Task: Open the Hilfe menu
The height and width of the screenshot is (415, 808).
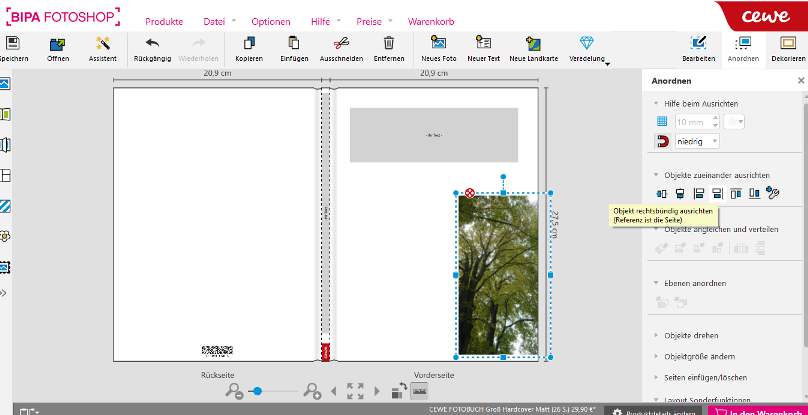Action: pyautogui.click(x=321, y=22)
